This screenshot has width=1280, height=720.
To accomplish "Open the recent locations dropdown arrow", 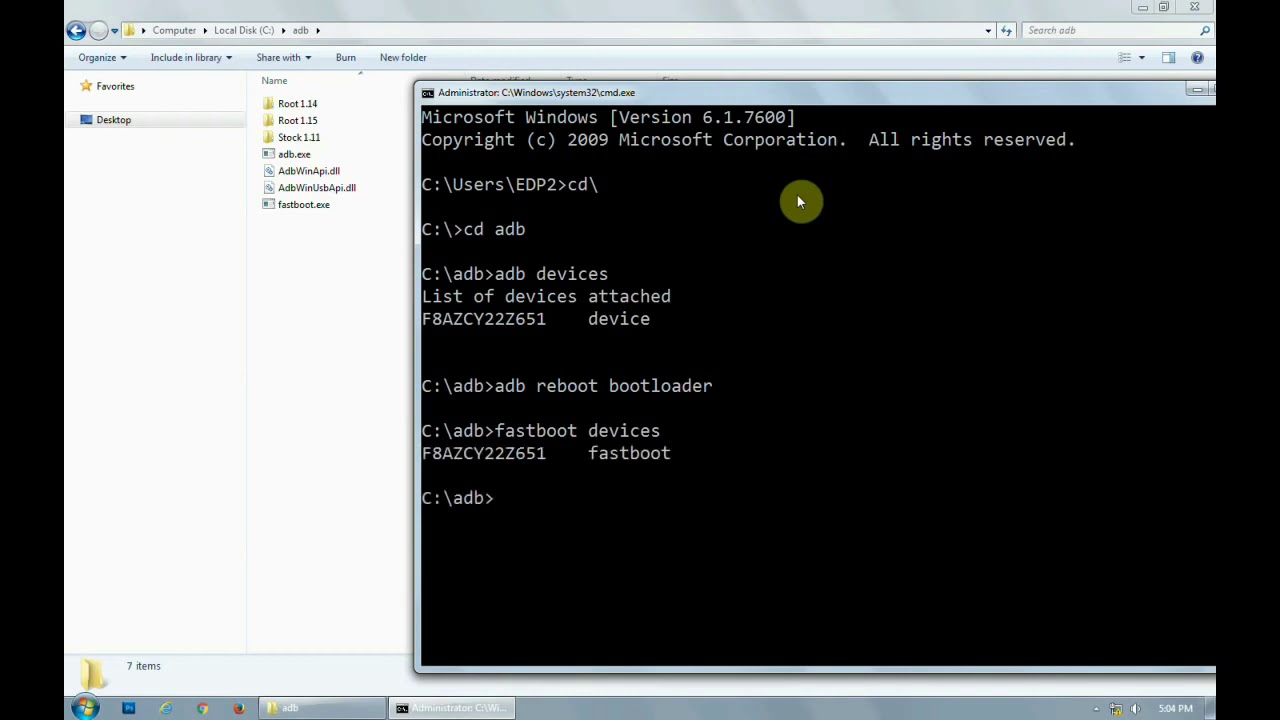I will tap(114, 31).
